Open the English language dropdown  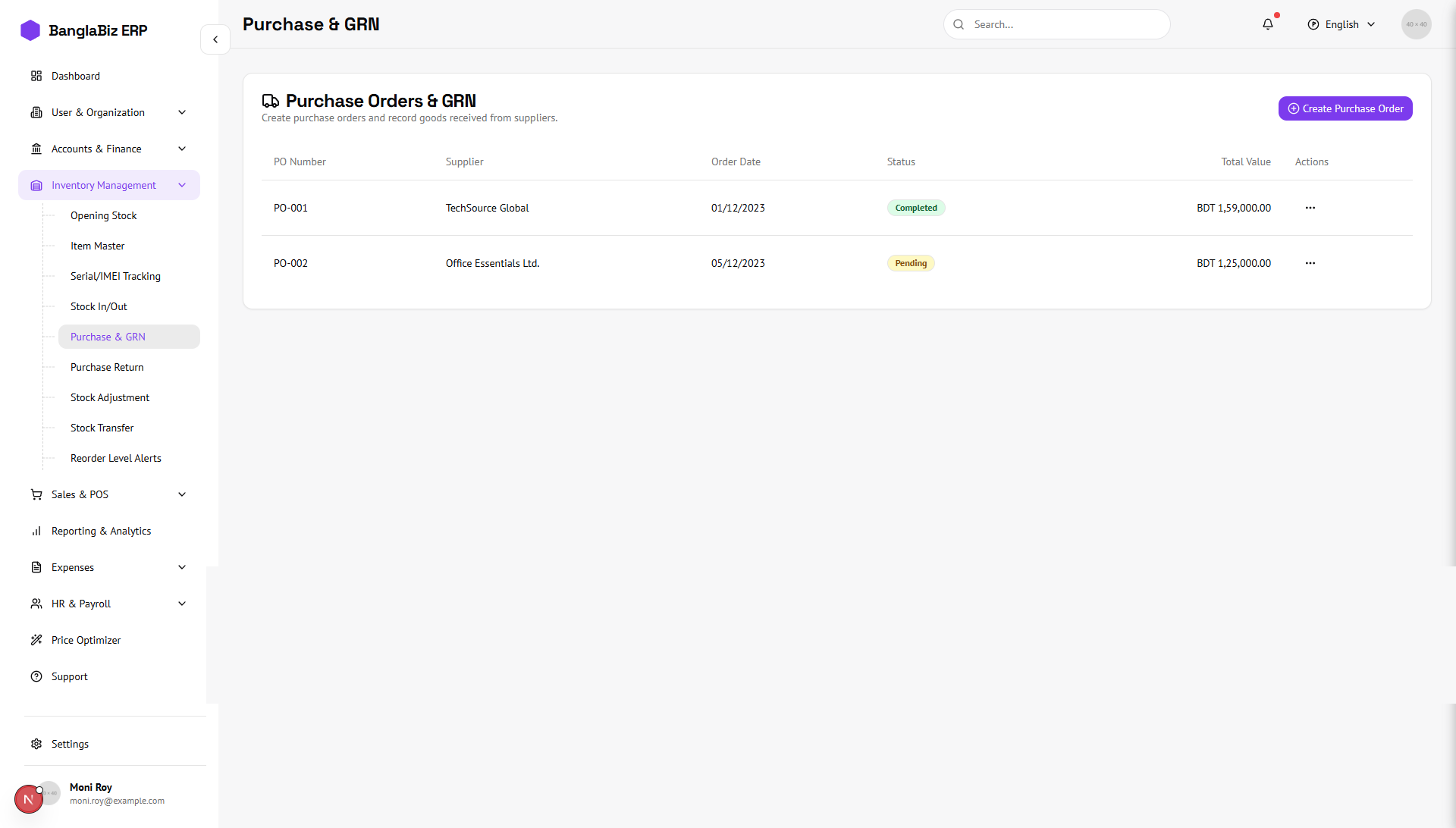click(1341, 24)
